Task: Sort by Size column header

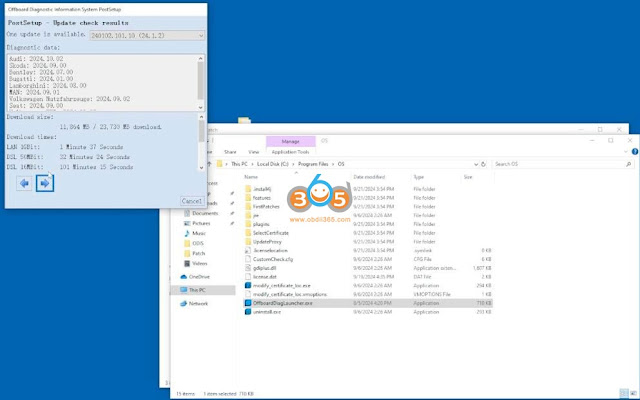Action: click(468, 177)
